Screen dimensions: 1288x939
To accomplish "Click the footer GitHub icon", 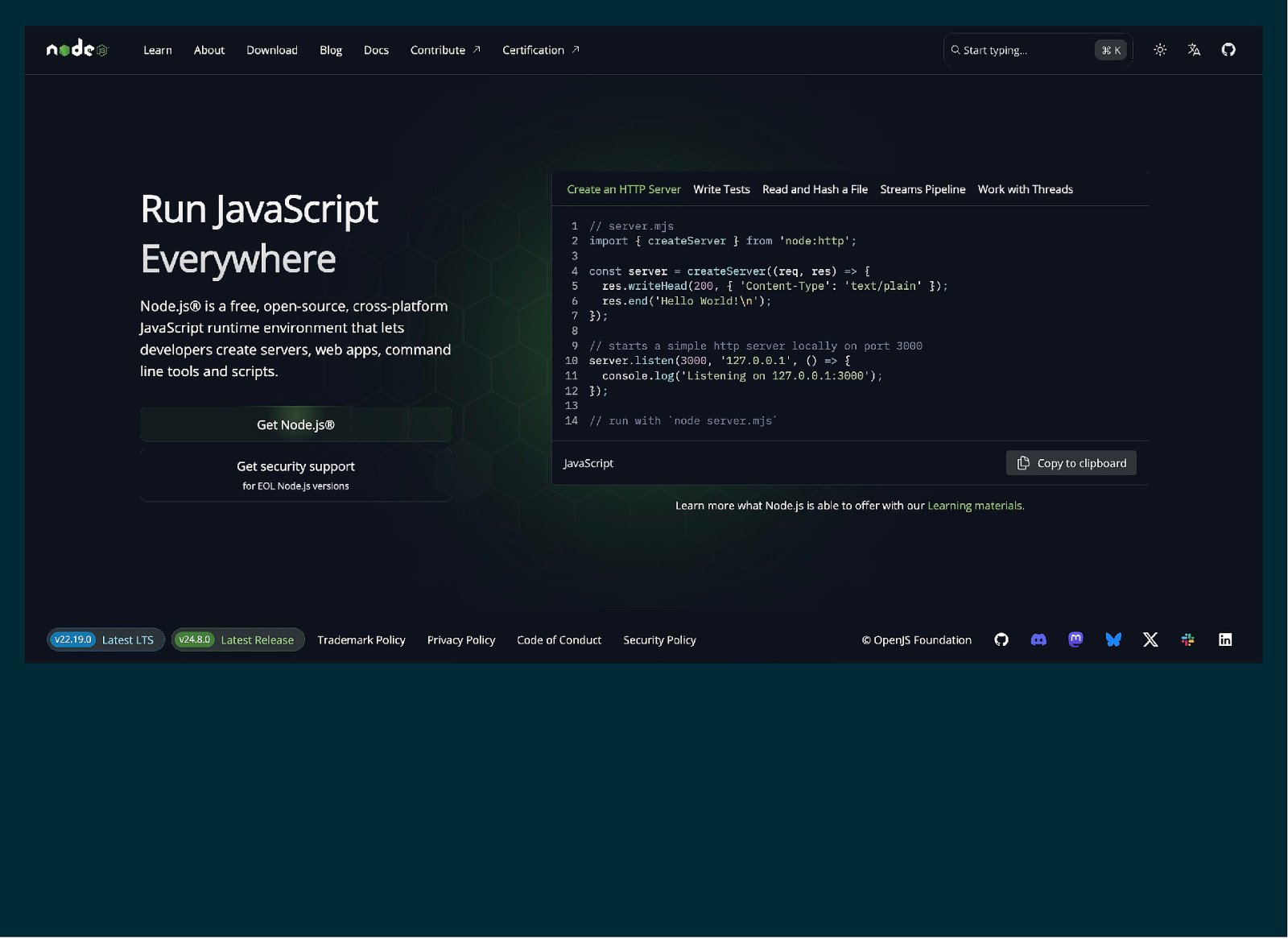I will click(1001, 640).
